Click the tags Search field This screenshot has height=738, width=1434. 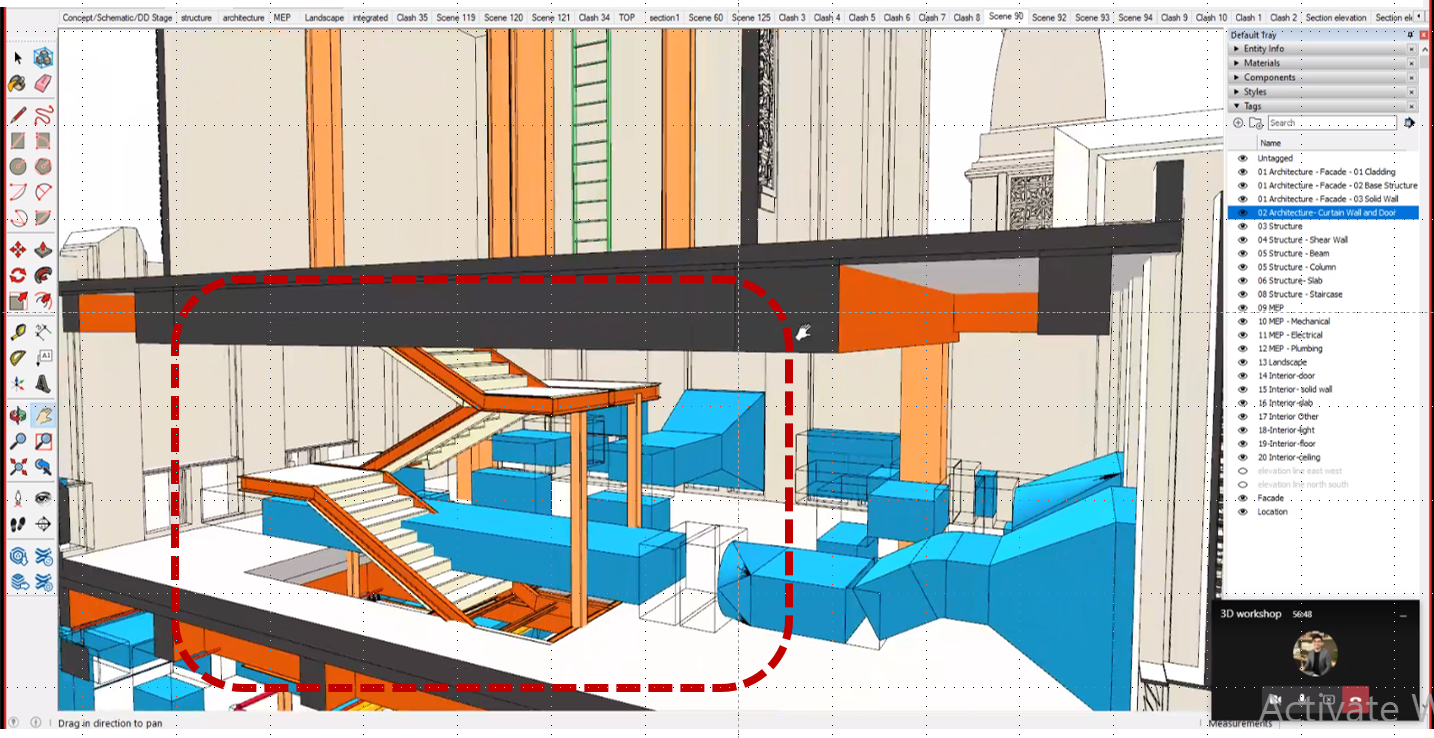coord(1331,123)
